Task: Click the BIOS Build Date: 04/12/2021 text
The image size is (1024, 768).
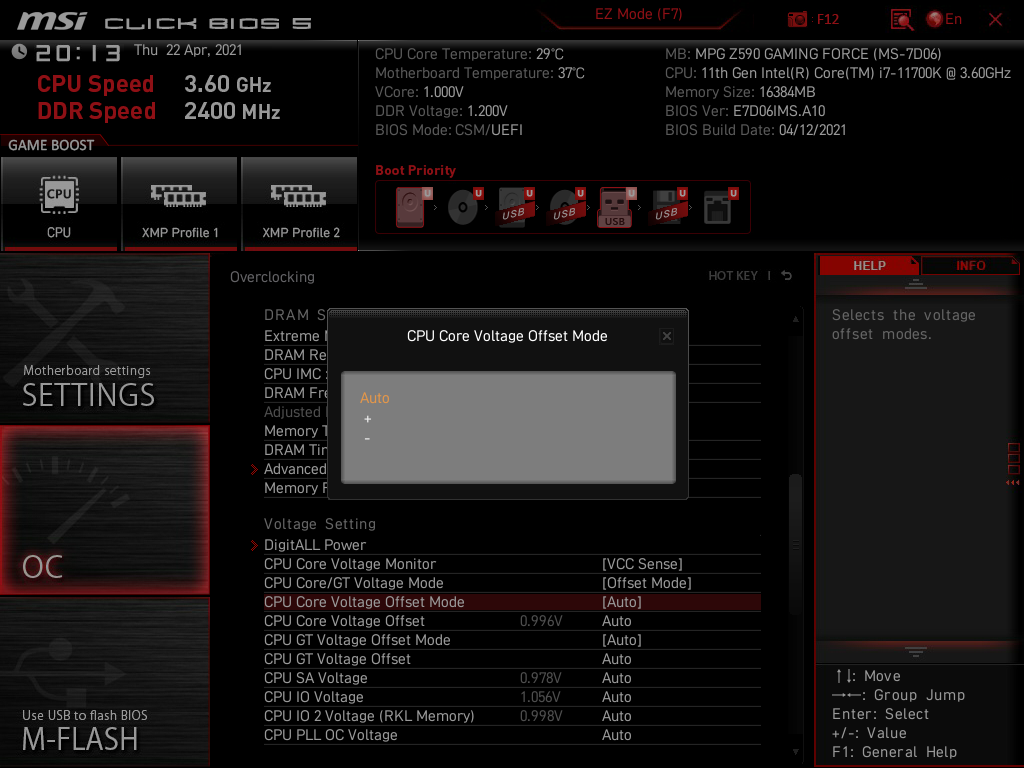Action: click(756, 130)
